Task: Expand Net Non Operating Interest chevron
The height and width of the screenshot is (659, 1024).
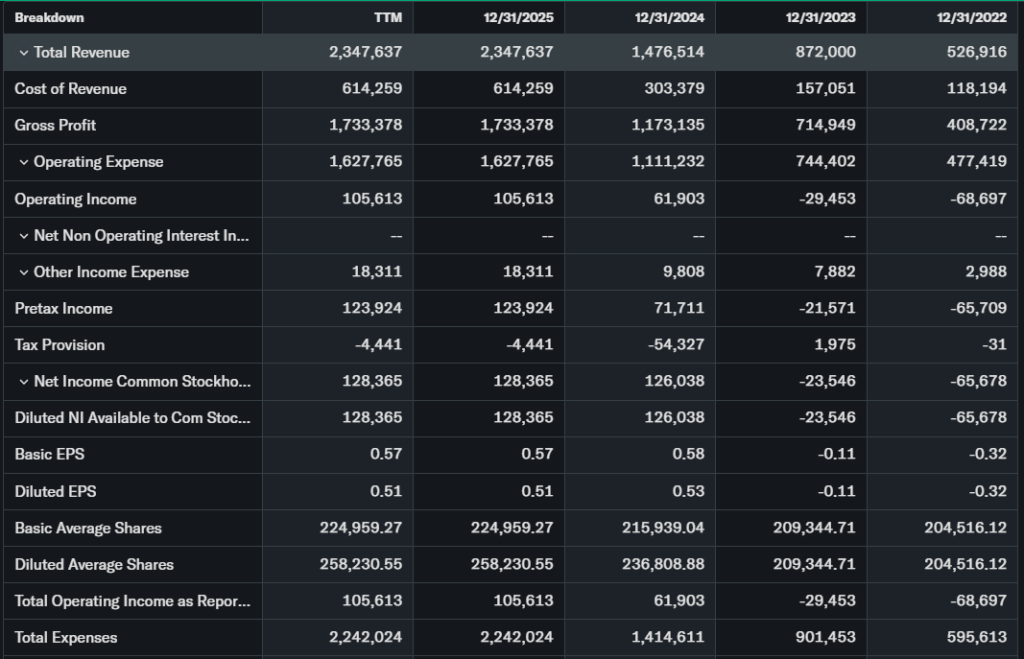Action: pyautogui.click(x=24, y=236)
